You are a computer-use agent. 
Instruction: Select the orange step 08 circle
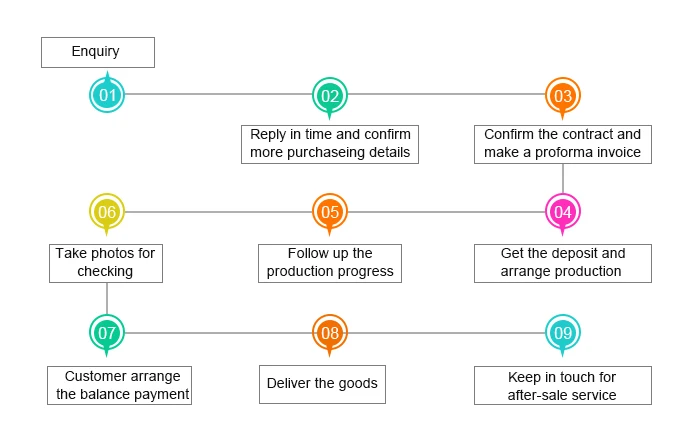(x=330, y=332)
